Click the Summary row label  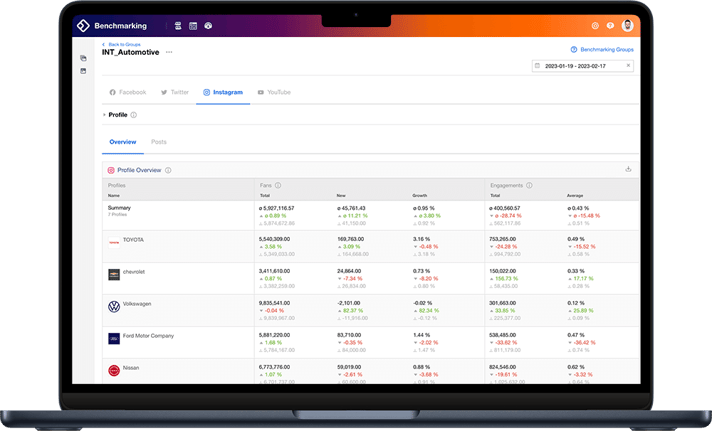119,208
